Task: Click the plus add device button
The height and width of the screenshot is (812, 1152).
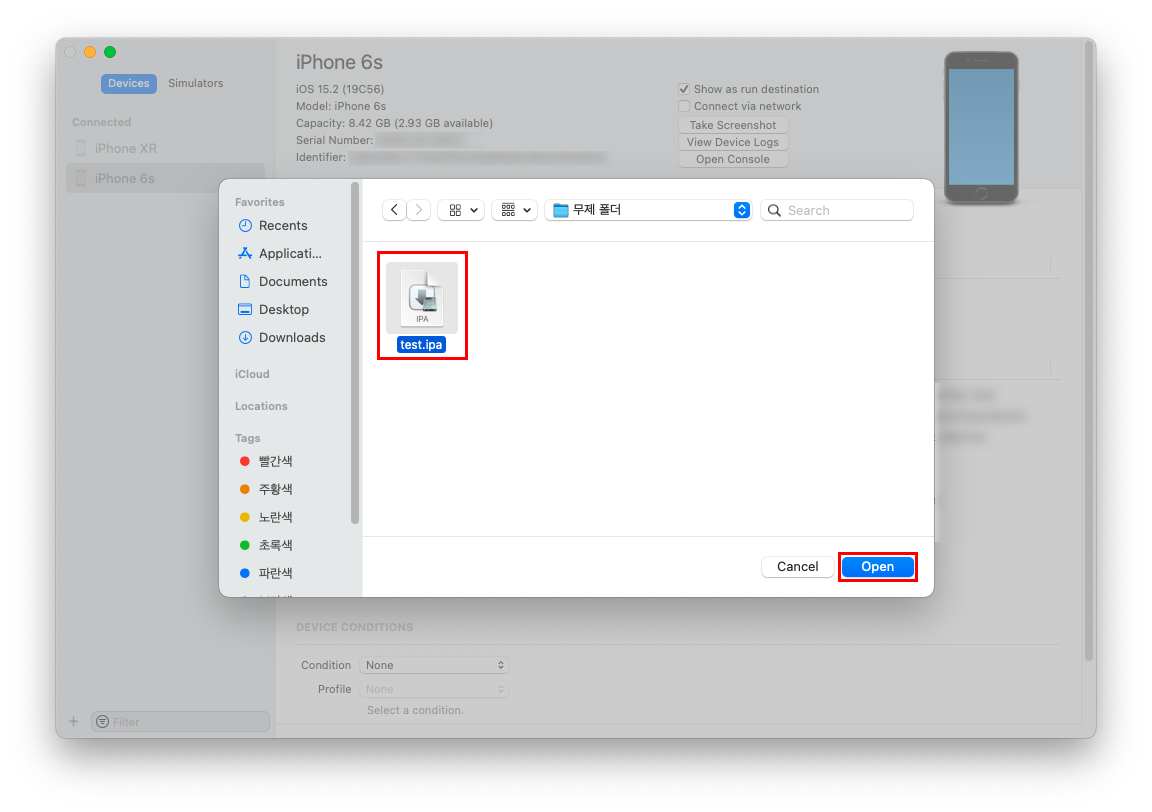Action: [73, 722]
